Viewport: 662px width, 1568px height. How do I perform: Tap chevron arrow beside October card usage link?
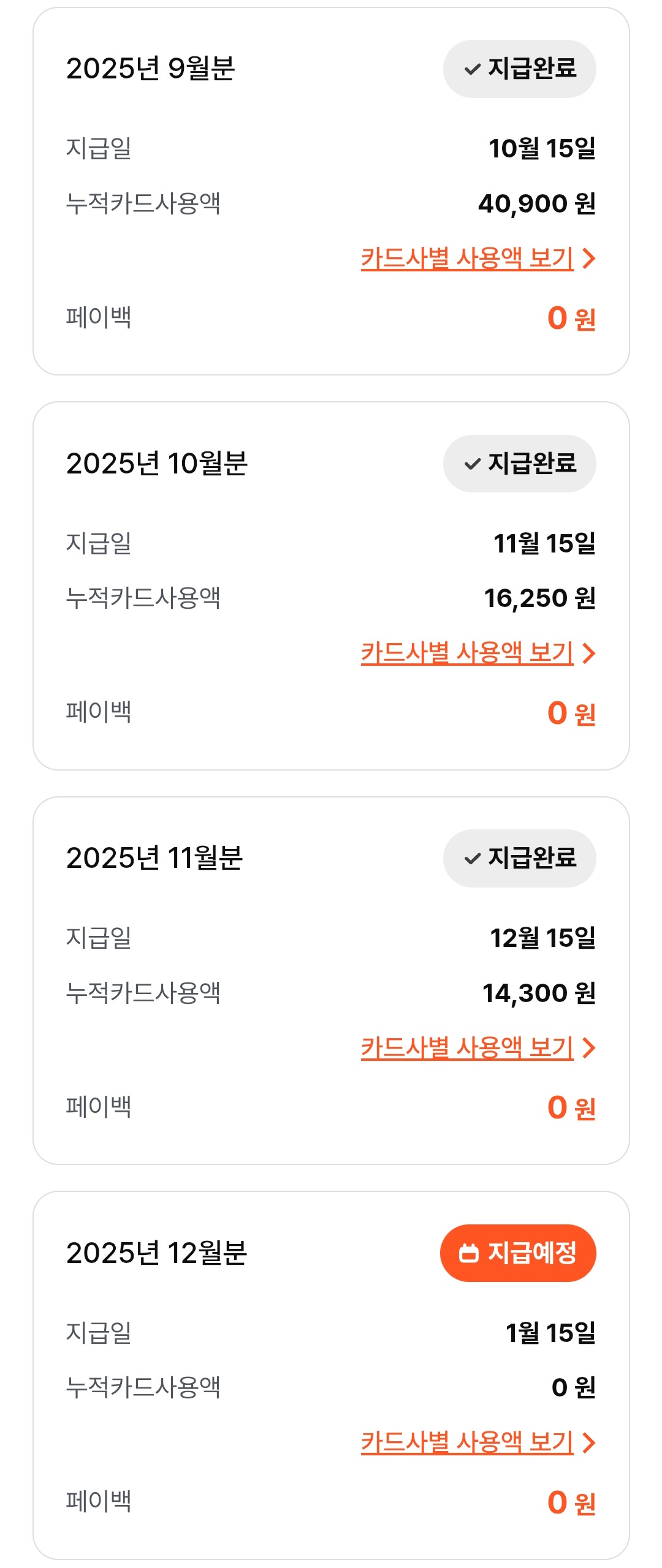588,654
